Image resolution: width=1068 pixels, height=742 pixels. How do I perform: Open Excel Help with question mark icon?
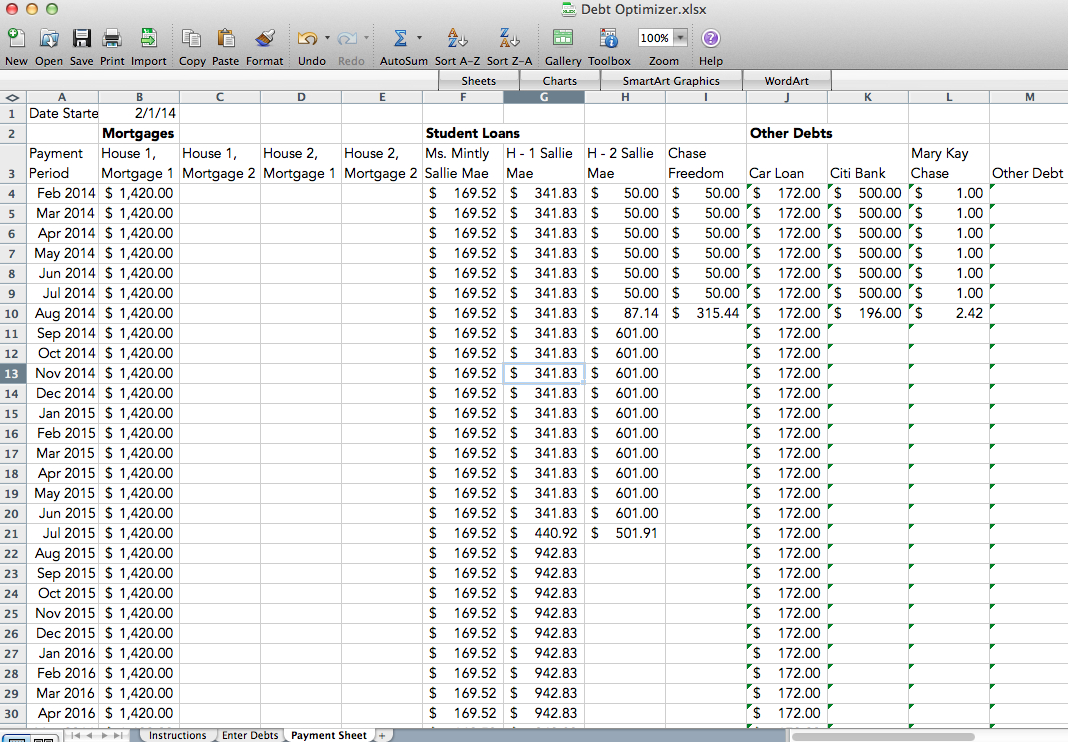pyautogui.click(x=711, y=39)
